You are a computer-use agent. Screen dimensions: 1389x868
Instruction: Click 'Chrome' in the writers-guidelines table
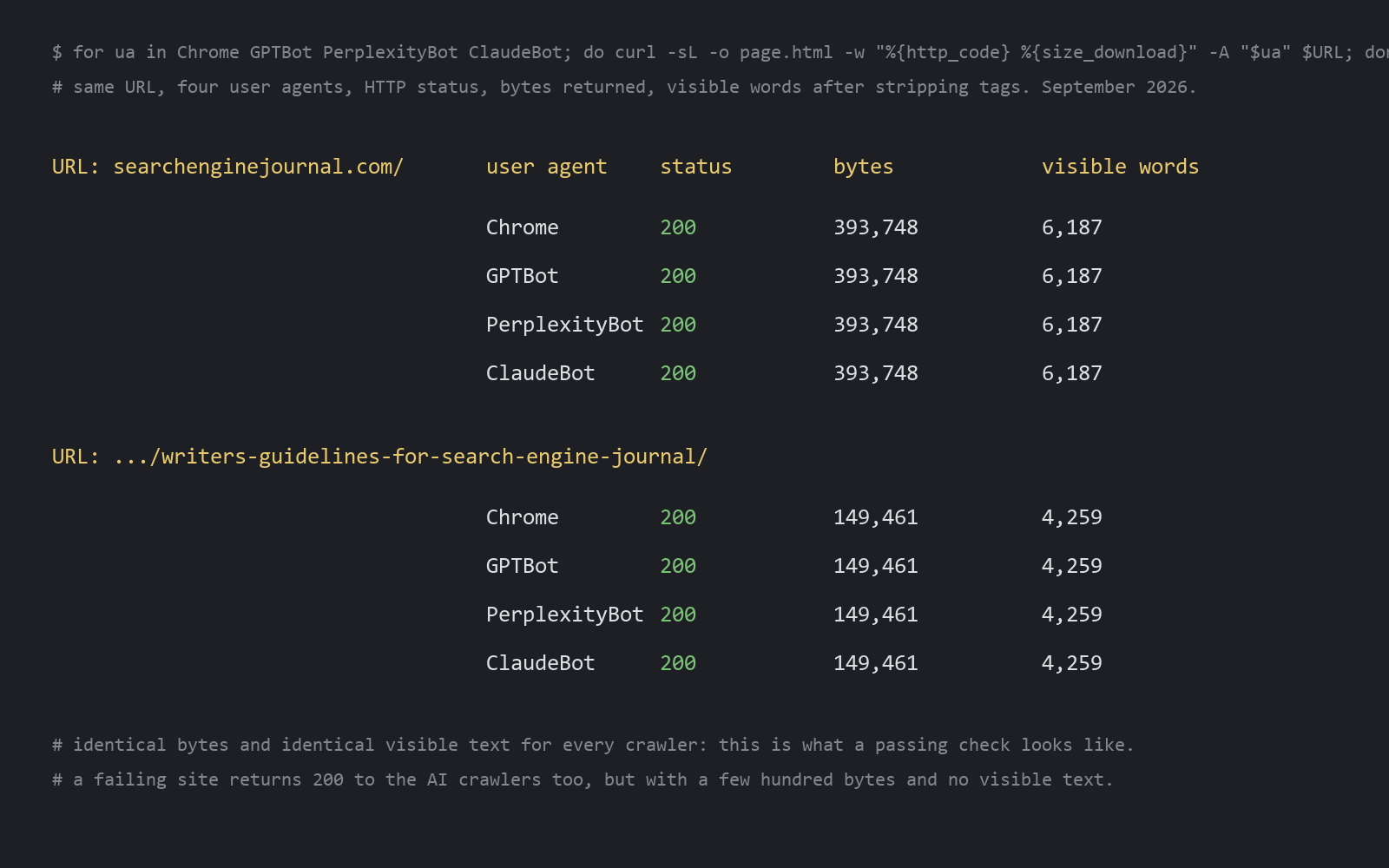(x=523, y=517)
